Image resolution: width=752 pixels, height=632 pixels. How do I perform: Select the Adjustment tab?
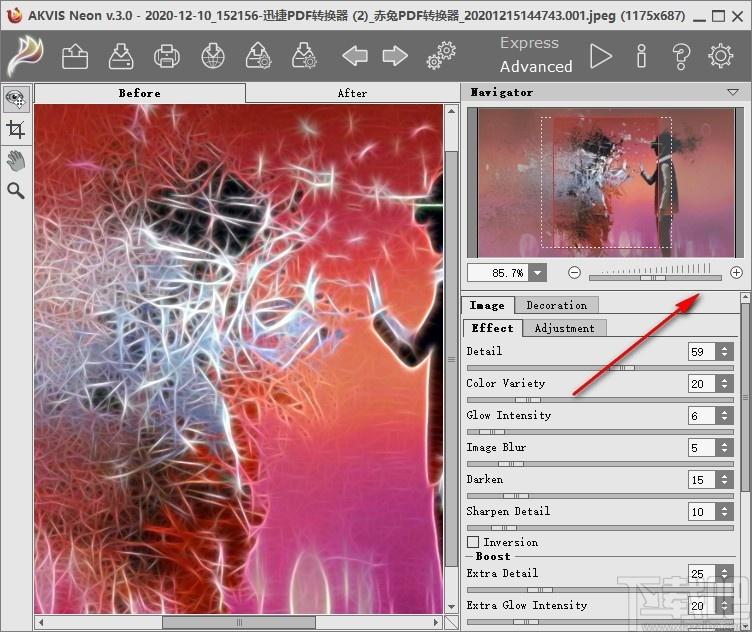564,328
